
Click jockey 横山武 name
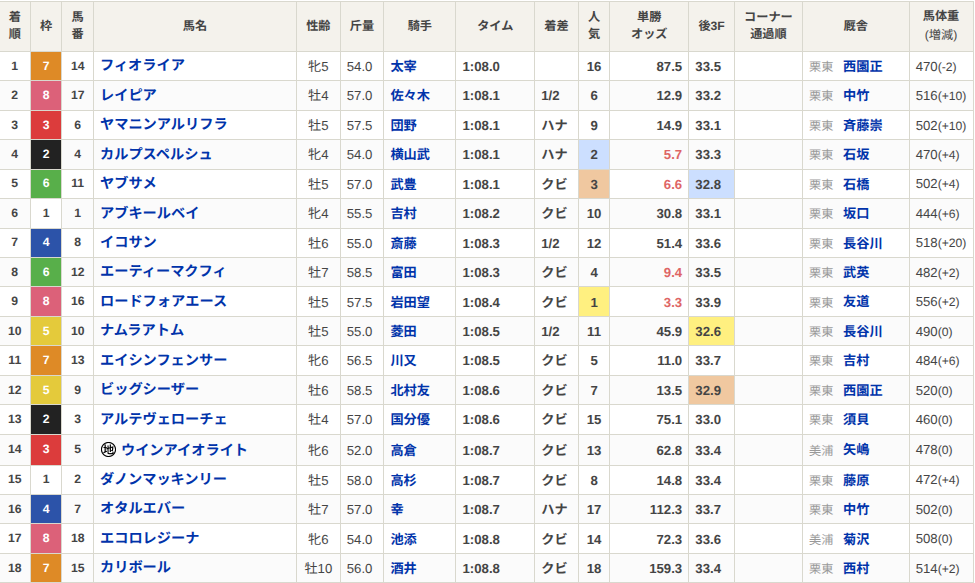[x=410, y=154]
